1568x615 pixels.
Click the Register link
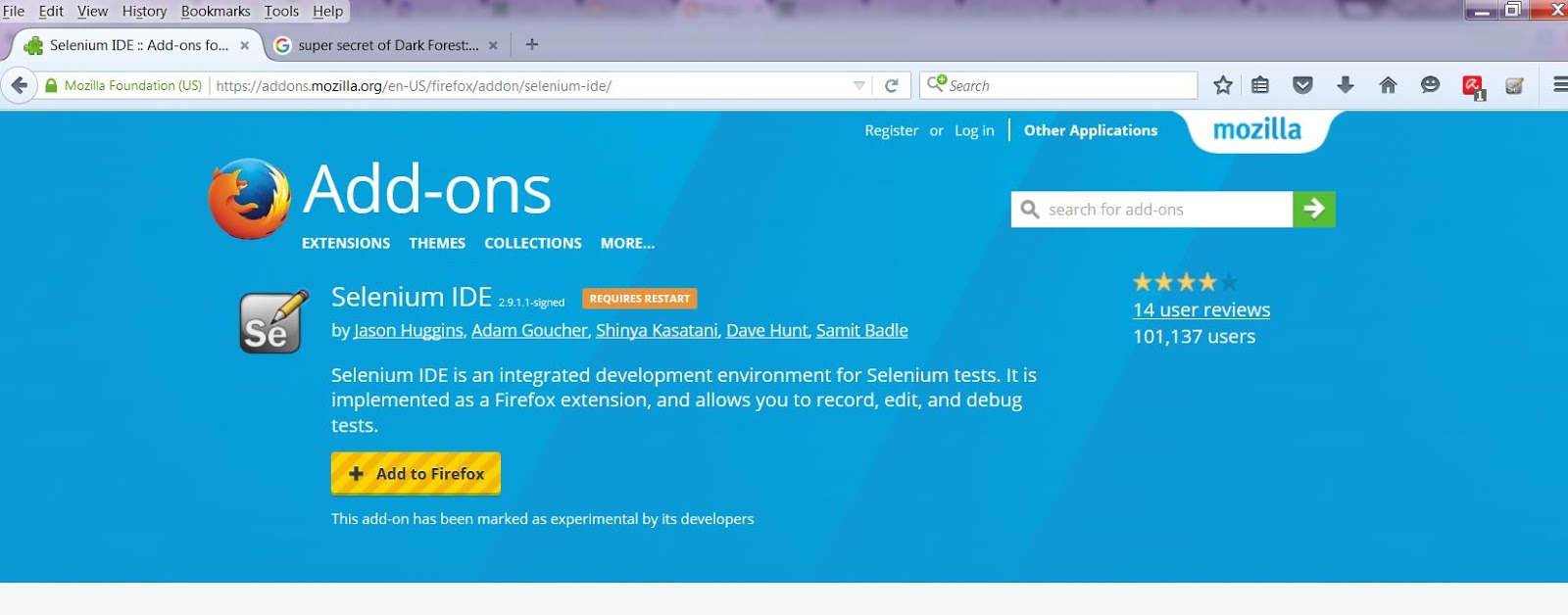891,130
